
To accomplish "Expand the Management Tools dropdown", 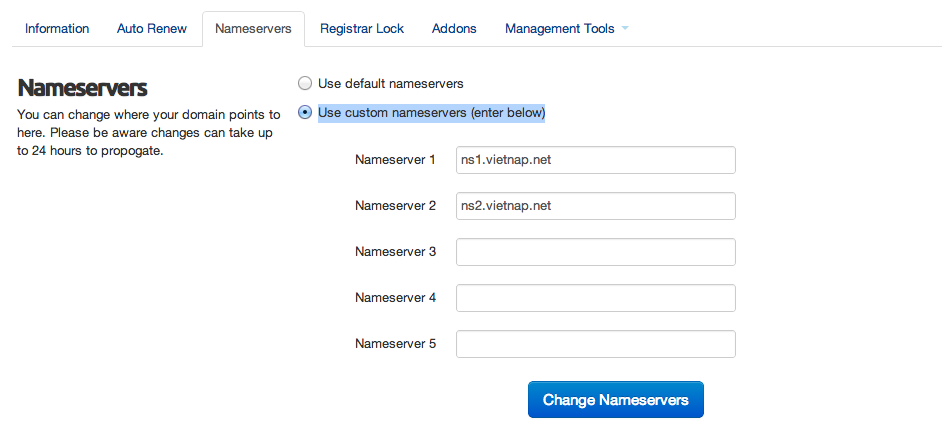I will (x=560, y=29).
